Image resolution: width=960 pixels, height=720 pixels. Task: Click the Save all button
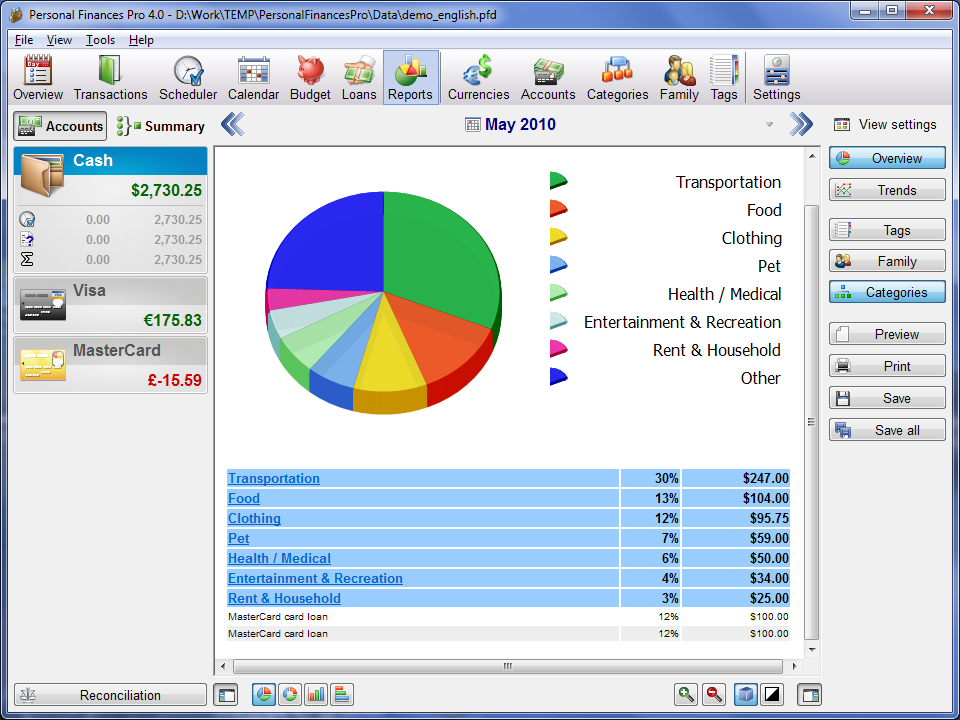[x=887, y=430]
